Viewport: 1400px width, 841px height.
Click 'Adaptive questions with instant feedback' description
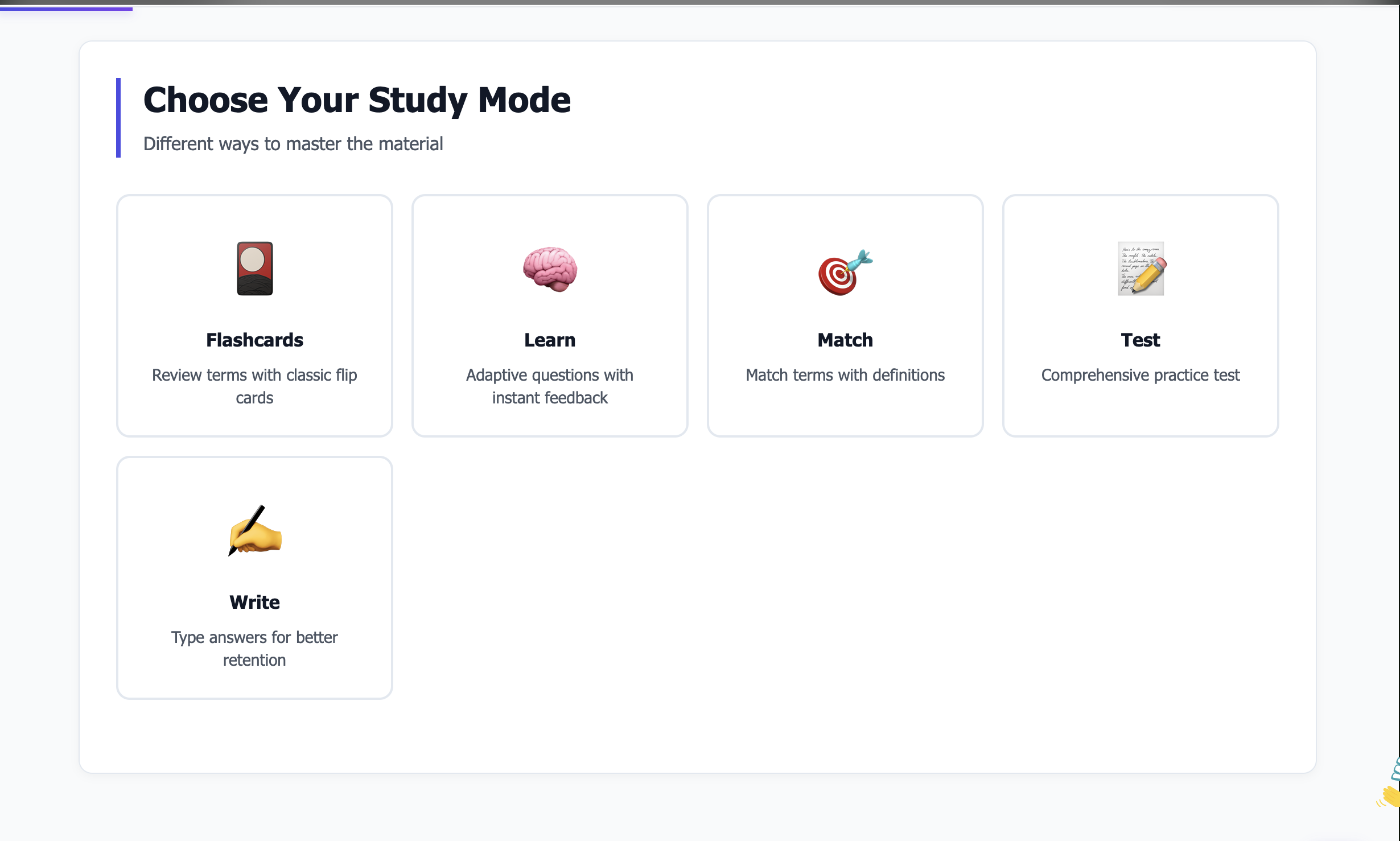pos(550,386)
